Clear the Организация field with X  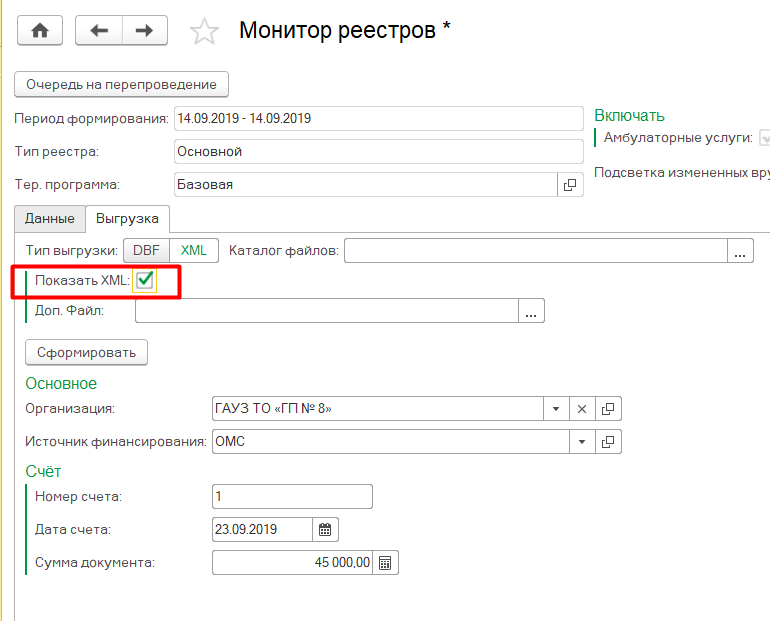[582, 408]
